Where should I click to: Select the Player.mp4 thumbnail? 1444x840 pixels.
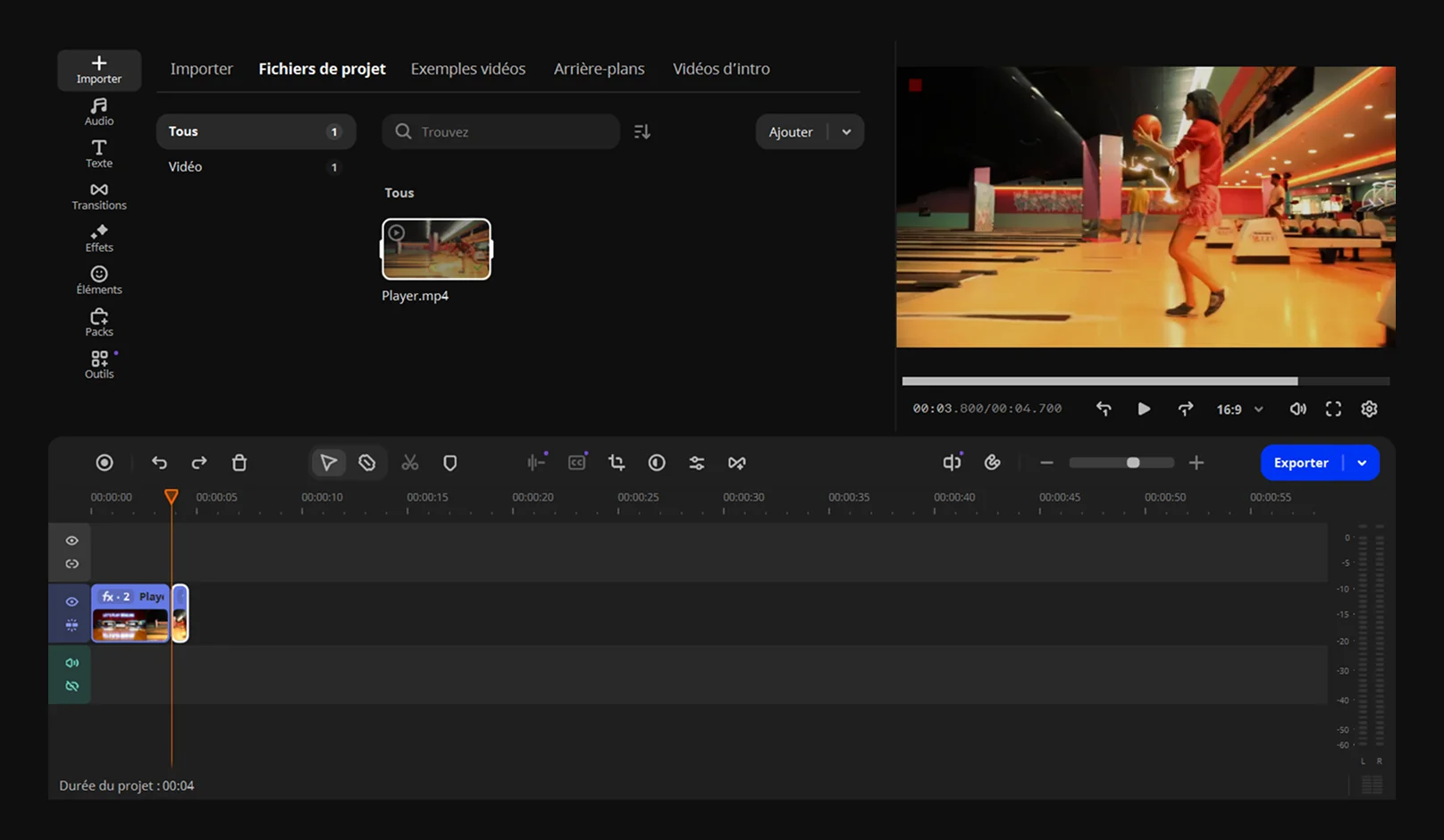click(x=436, y=249)
